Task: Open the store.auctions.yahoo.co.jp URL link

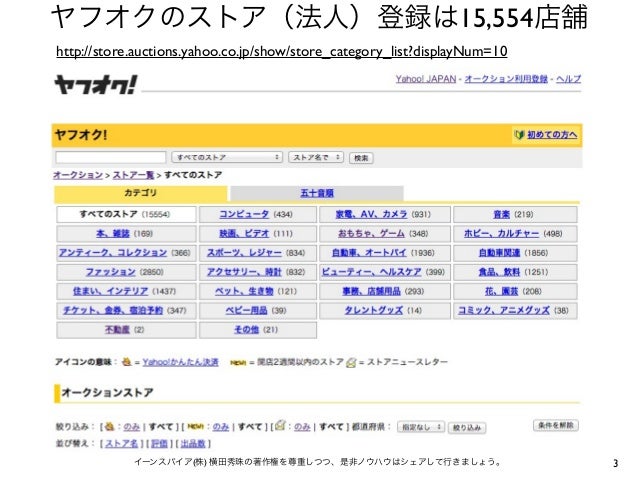Action: pyautogui.click(x=282, y=52)
